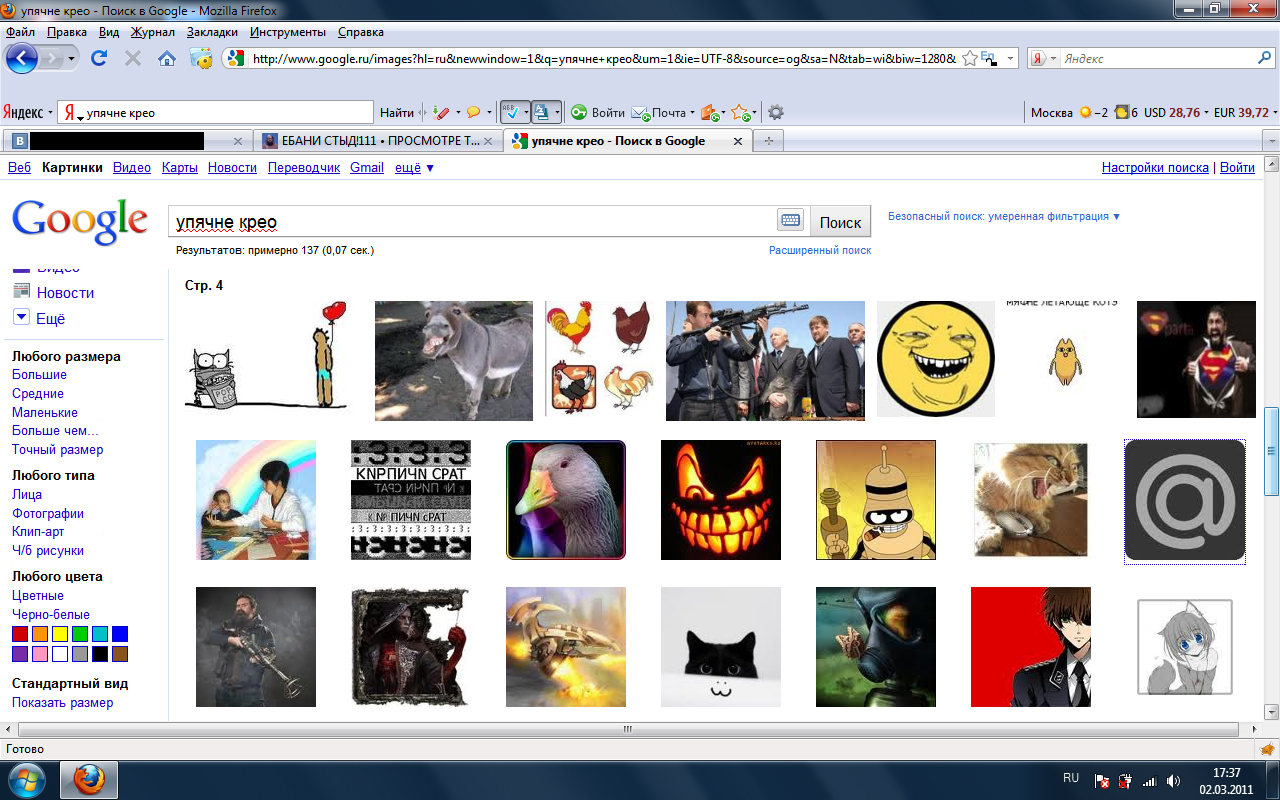Switch to the redacted first tab
1280x800 pixels.
[x=127, y=141]
